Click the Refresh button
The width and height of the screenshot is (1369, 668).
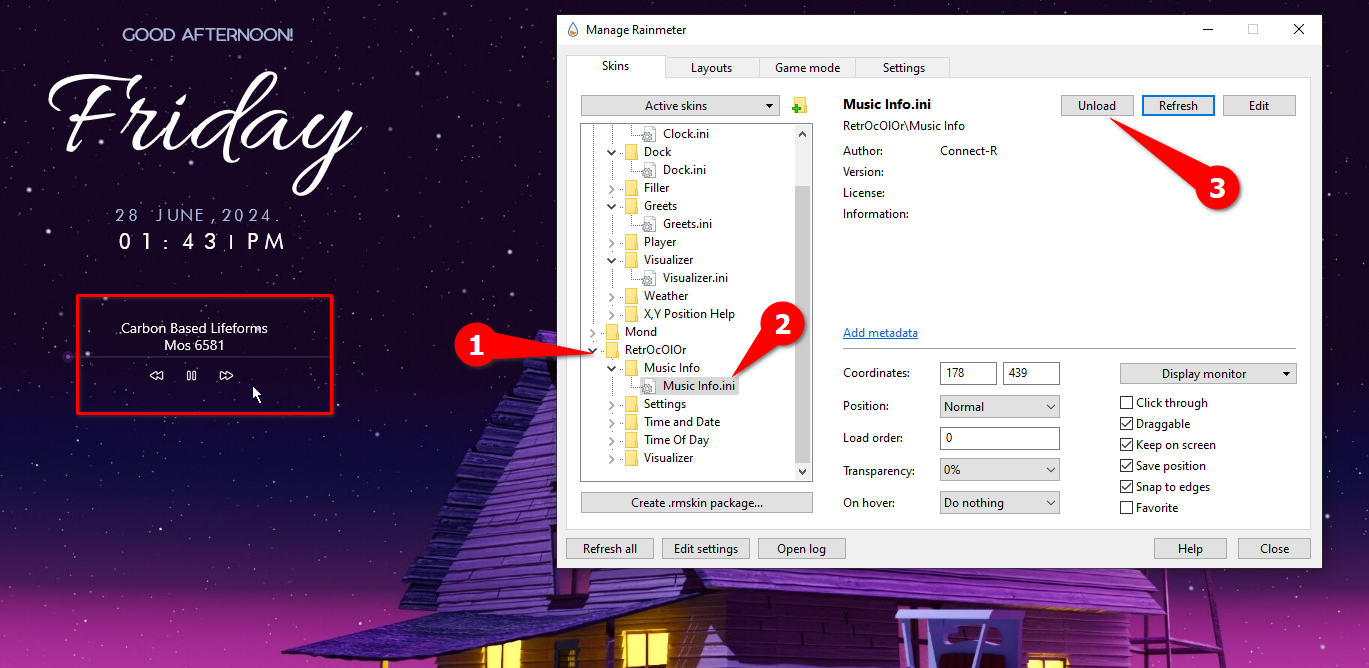pos(1178,105)
